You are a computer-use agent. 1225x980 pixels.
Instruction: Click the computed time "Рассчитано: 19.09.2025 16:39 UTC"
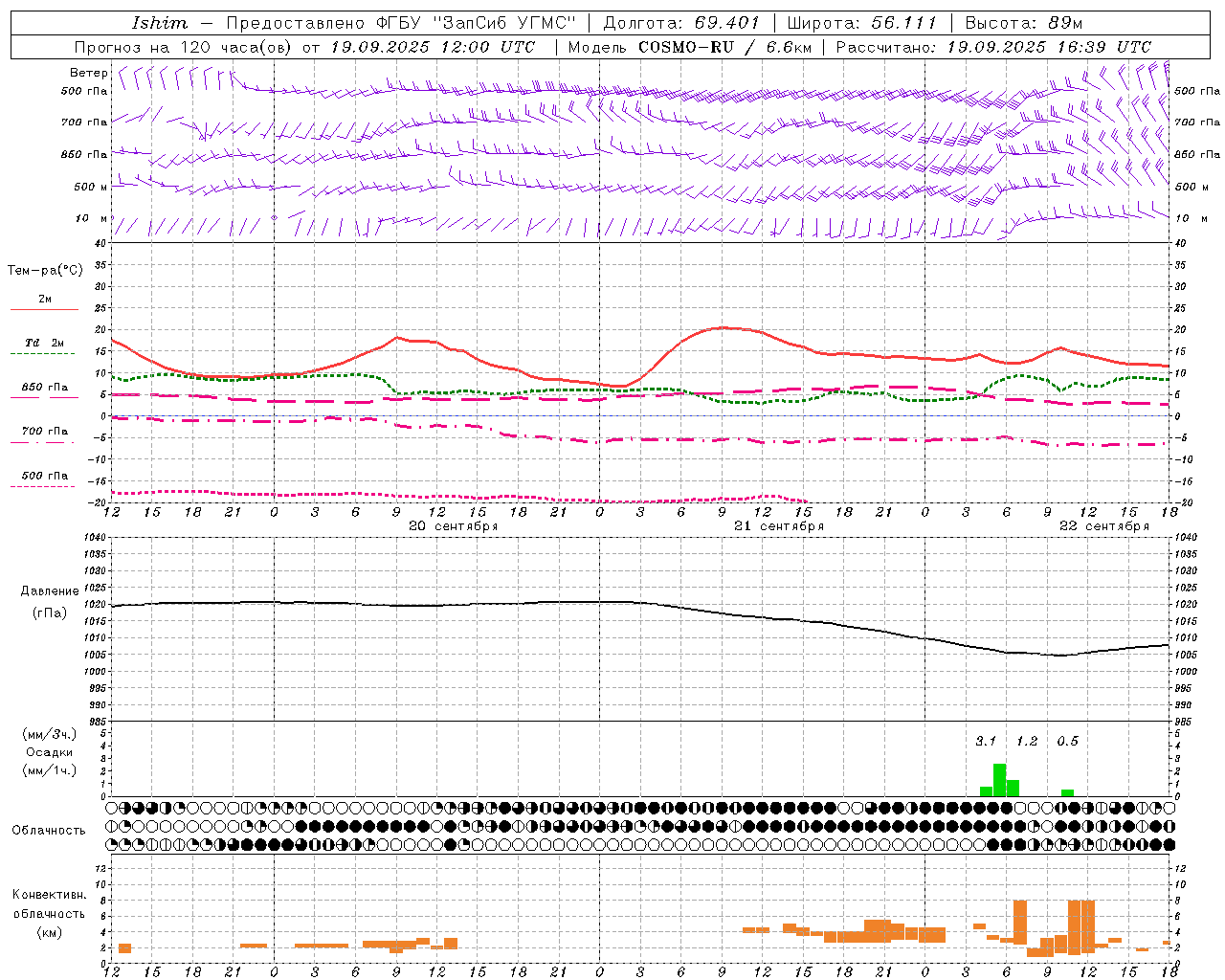point(994,47)
